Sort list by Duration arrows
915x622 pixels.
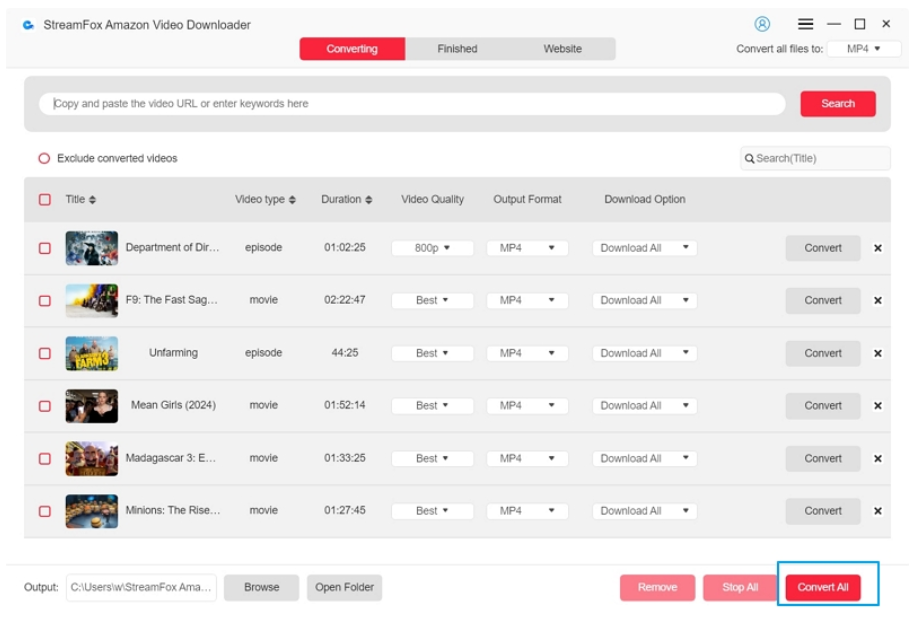click(x=369, y=200)
